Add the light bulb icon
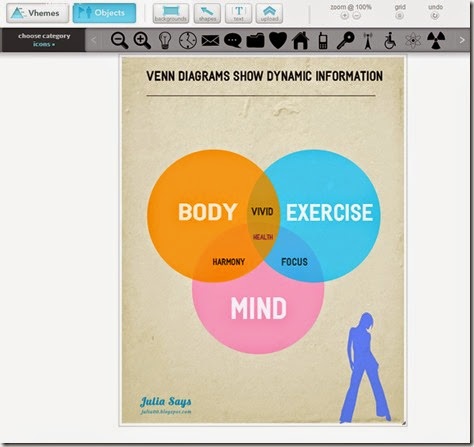This screenshot has height=447, width=474. 165,40
